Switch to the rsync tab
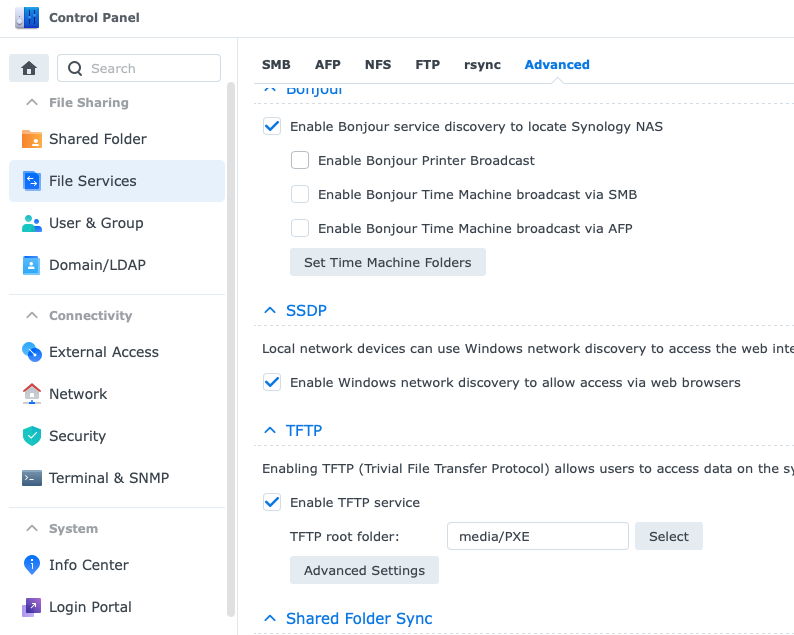Screen dimensions: 794x635 [482, 65]
